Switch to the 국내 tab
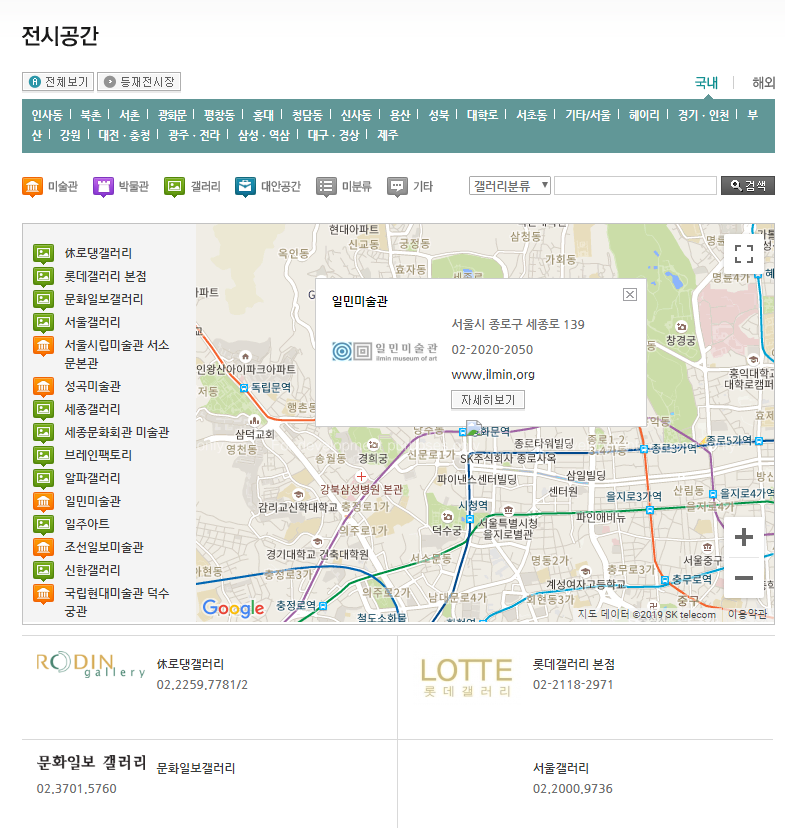The width and height of the screenshot is (785, 828). coord(706,82)
